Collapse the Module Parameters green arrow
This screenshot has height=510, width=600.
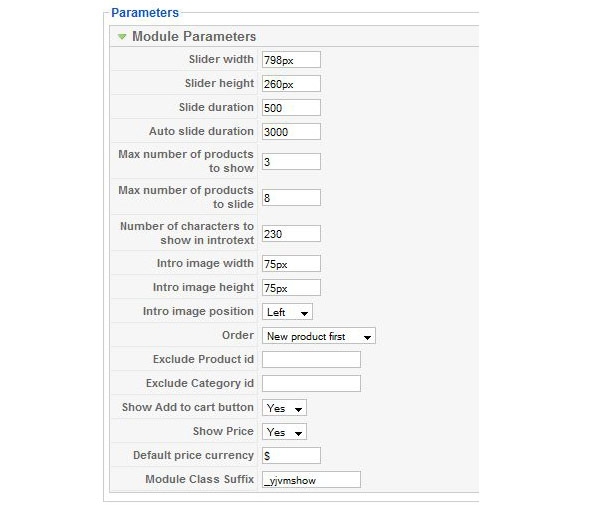tap(121, 37)
